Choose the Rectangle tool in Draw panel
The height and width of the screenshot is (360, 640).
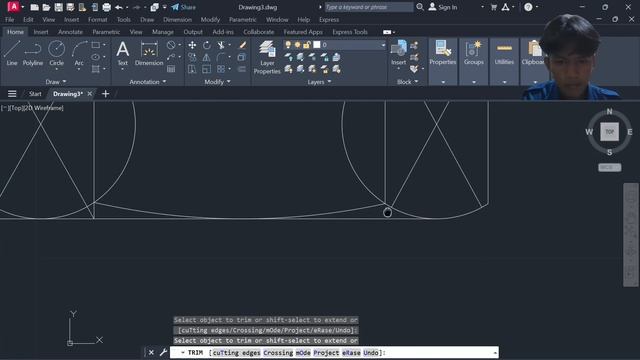point(96,45)
